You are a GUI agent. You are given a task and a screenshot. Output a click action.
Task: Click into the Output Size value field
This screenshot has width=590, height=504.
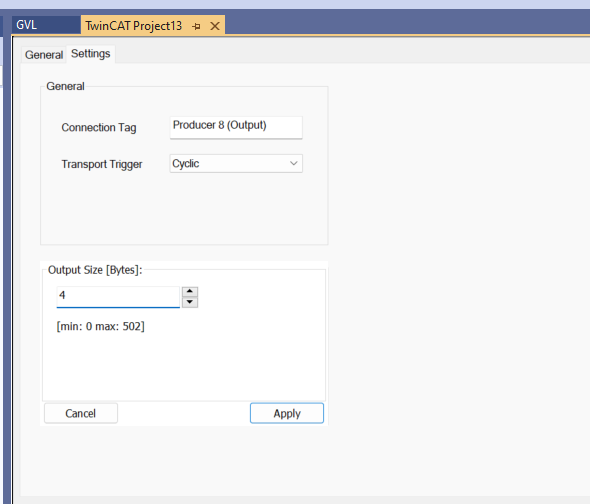point(118,297)
